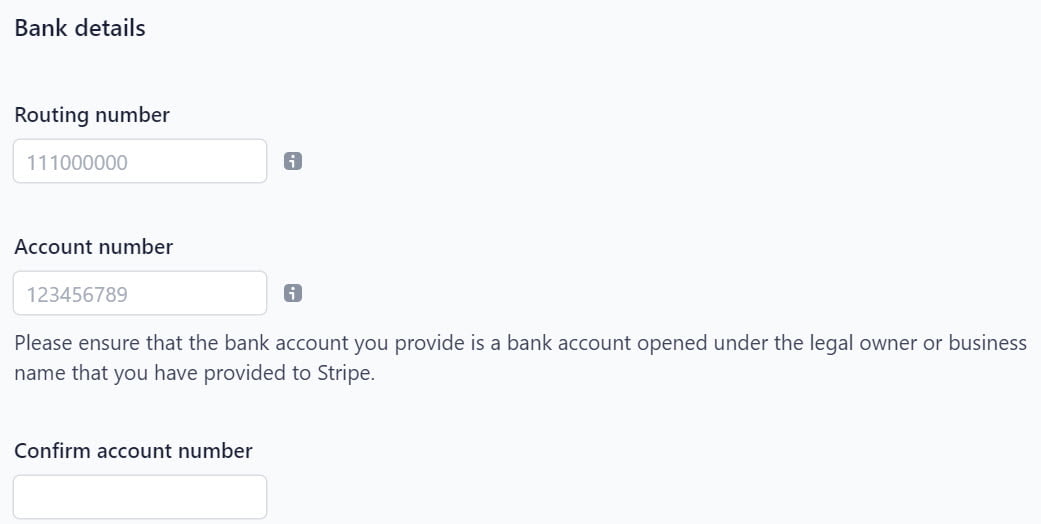Click the info icon beside Account number field
This screenshot has width=1041, height=524.
pos(293,293)
